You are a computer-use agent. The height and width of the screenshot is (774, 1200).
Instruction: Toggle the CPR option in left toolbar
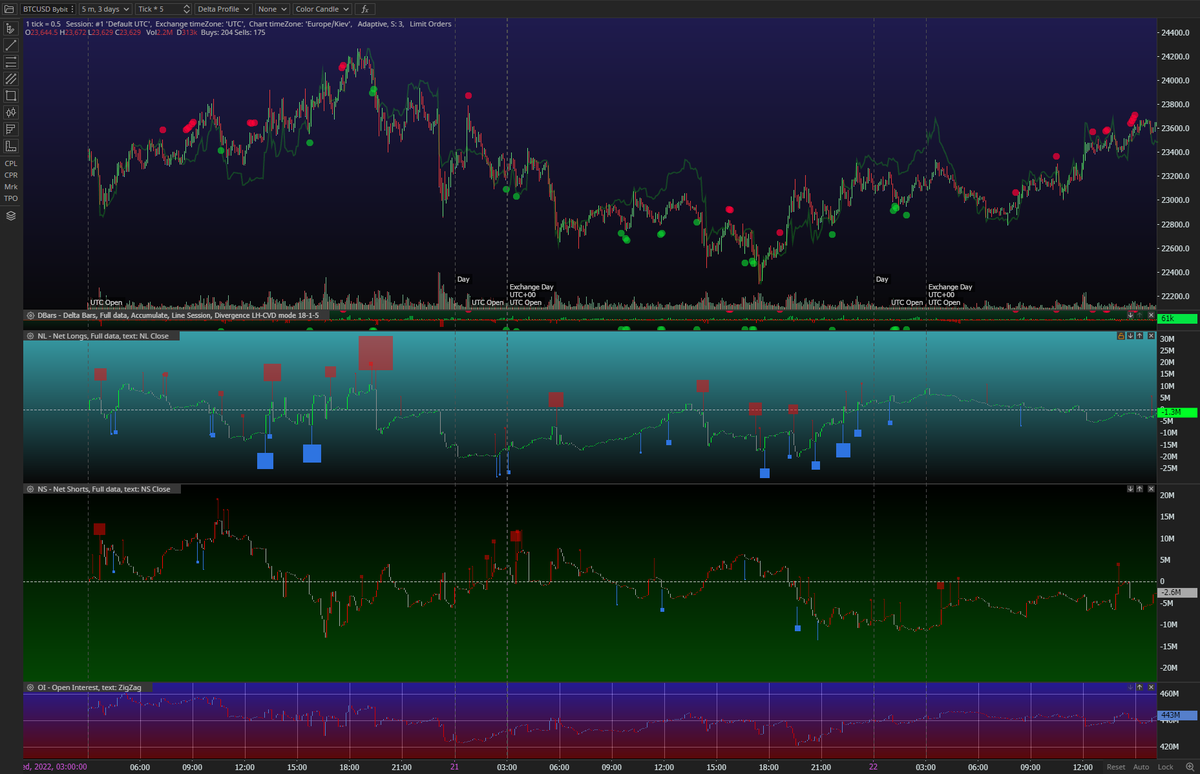11,175
